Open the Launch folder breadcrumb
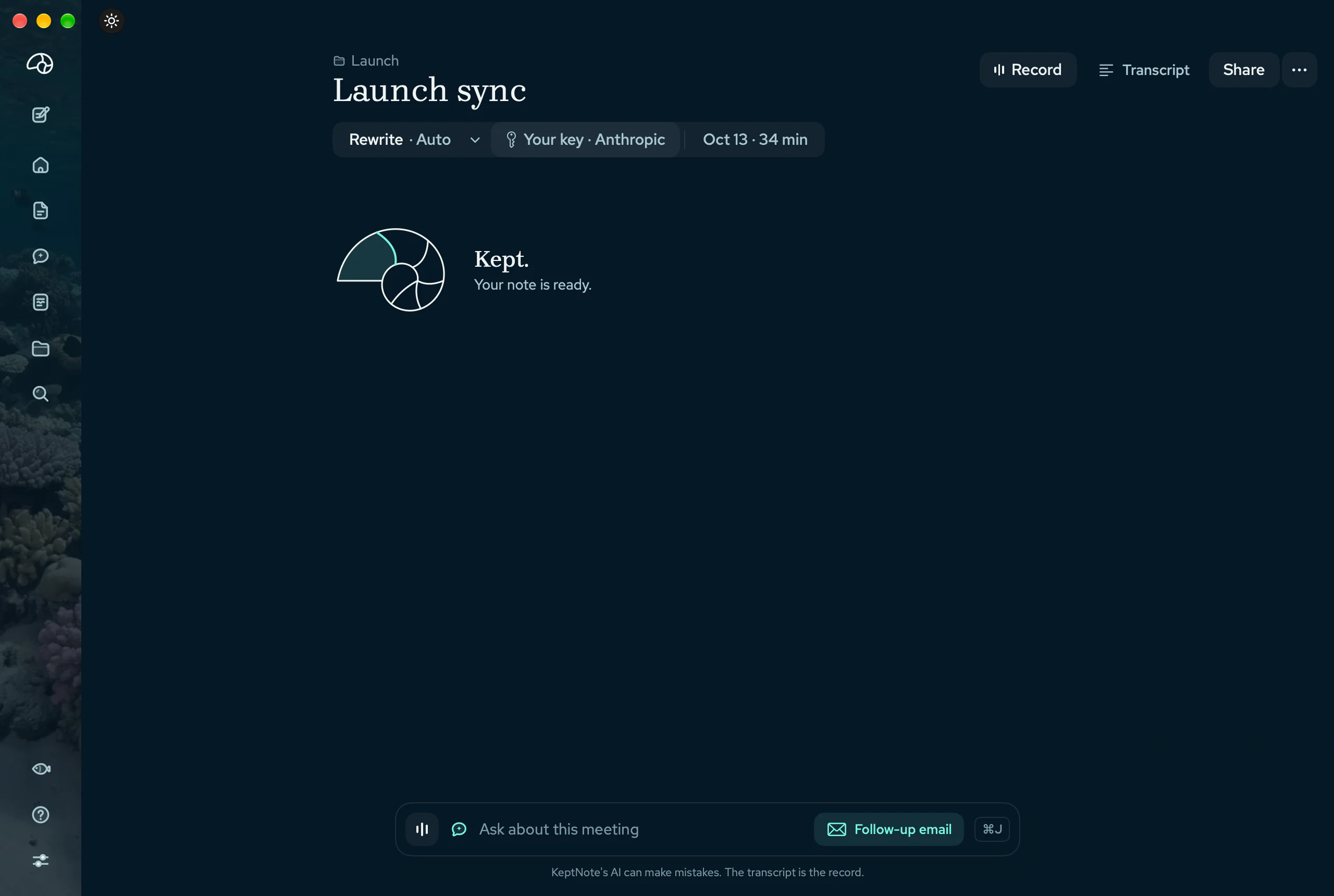 tap(366, 60)
